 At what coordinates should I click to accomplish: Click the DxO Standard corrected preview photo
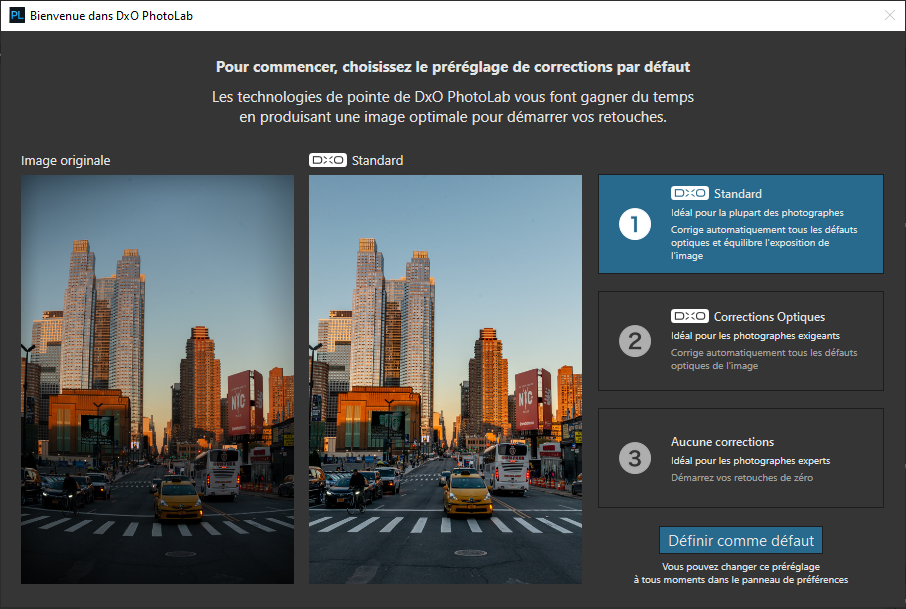pyautogui.click(x=445, y=379)
